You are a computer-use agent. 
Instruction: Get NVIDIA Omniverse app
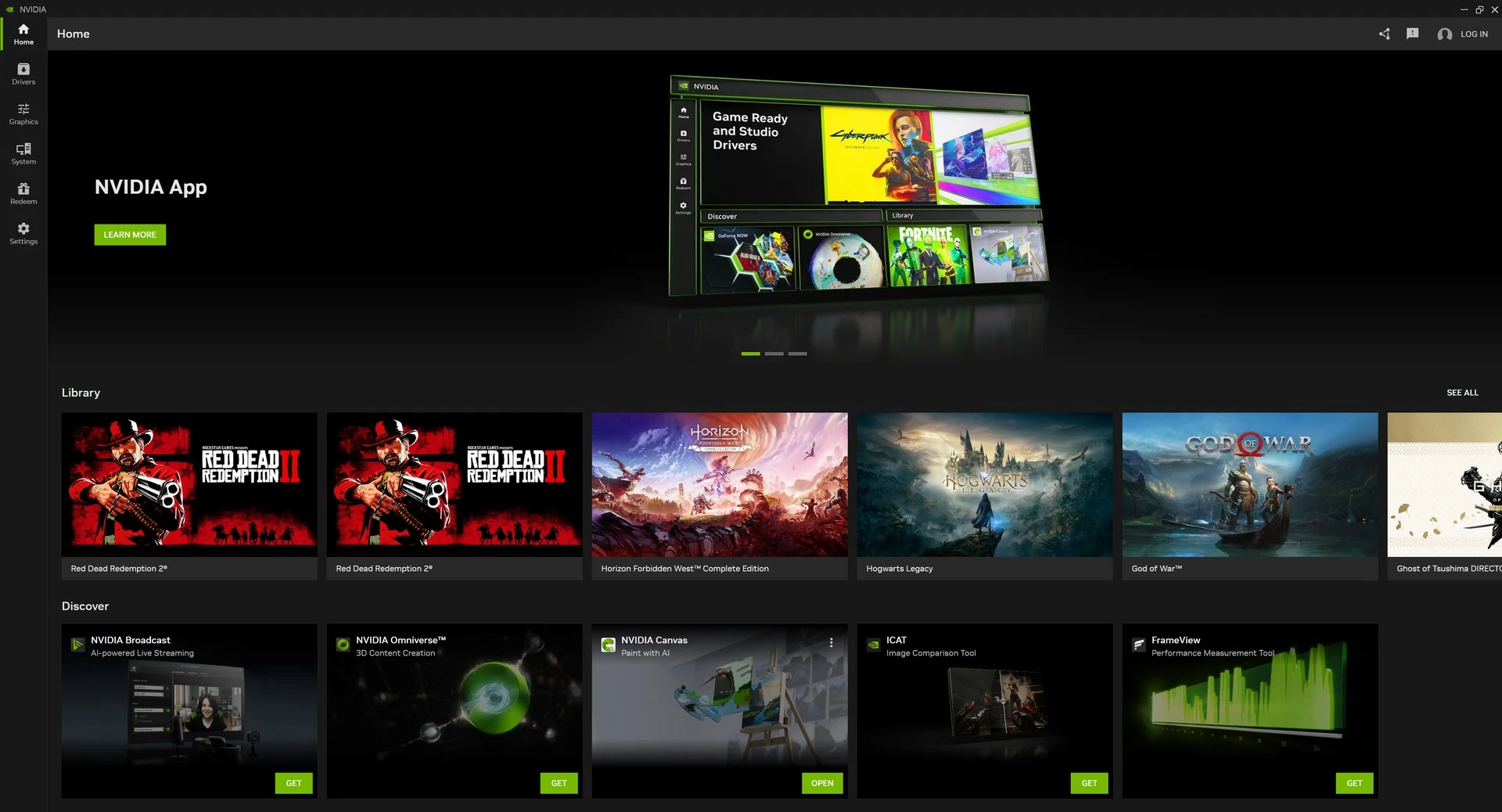(559, 783)
